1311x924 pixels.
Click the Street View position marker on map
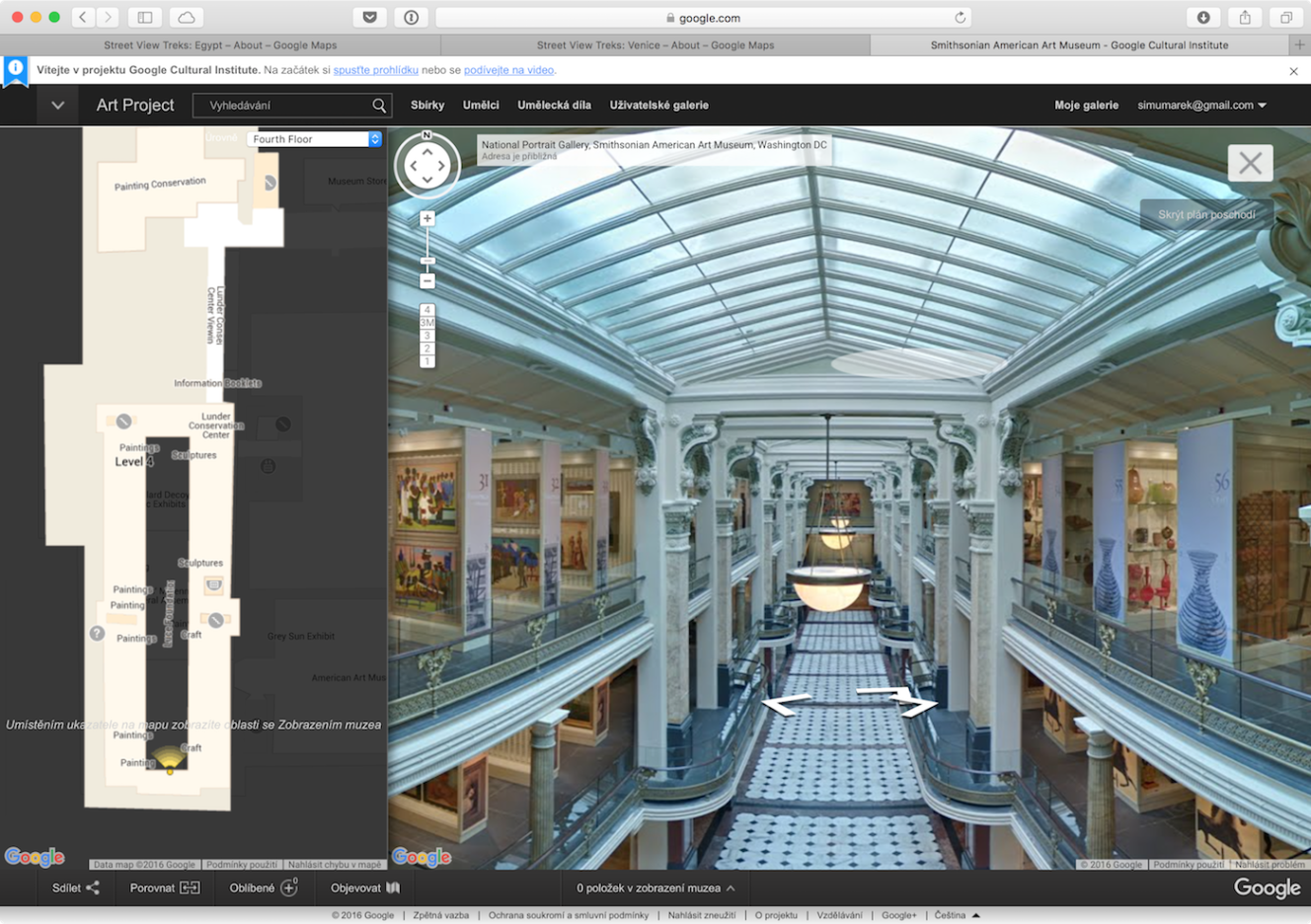[170, 761]
